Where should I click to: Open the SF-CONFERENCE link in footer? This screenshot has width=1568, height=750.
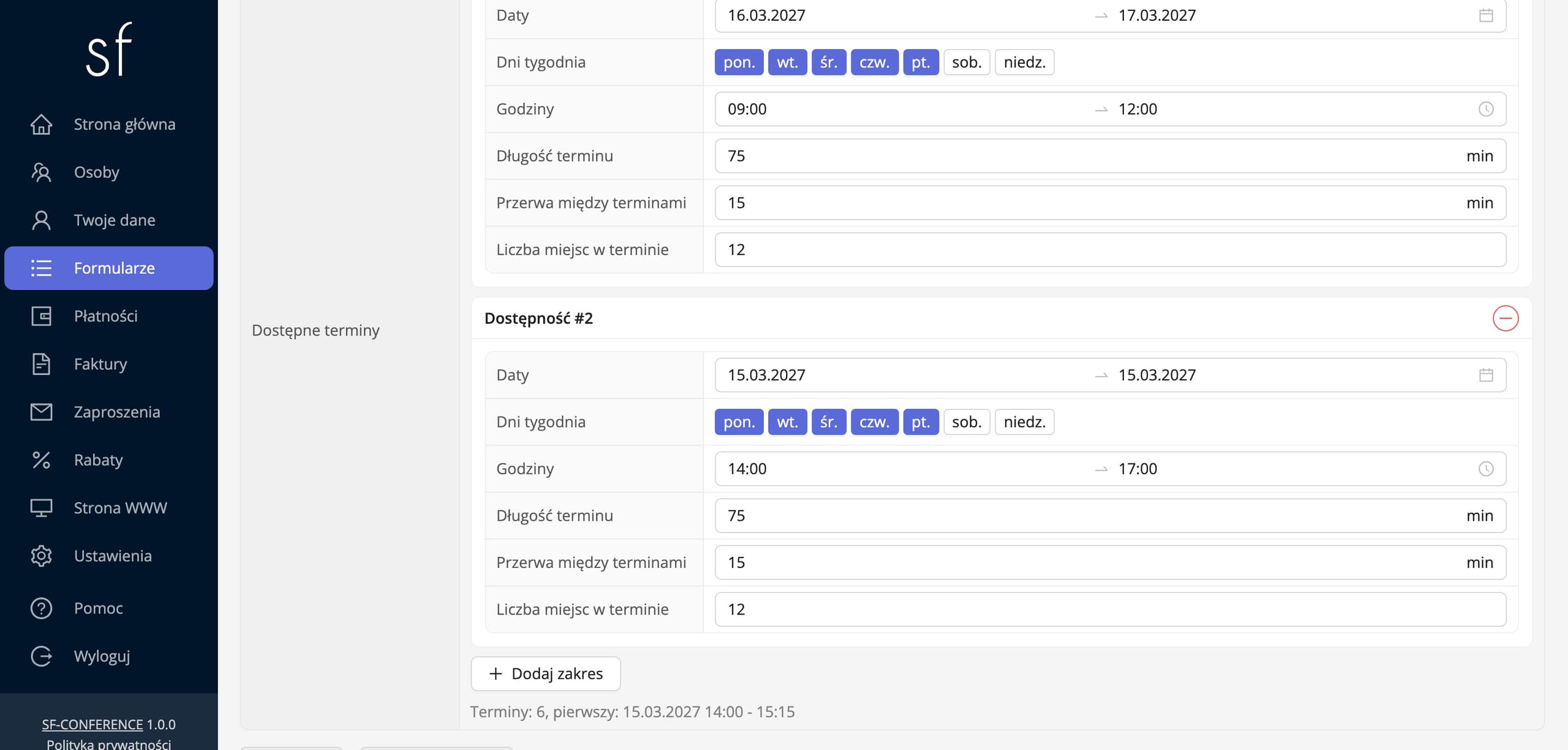pyautogui.click(x=92, y=724)
